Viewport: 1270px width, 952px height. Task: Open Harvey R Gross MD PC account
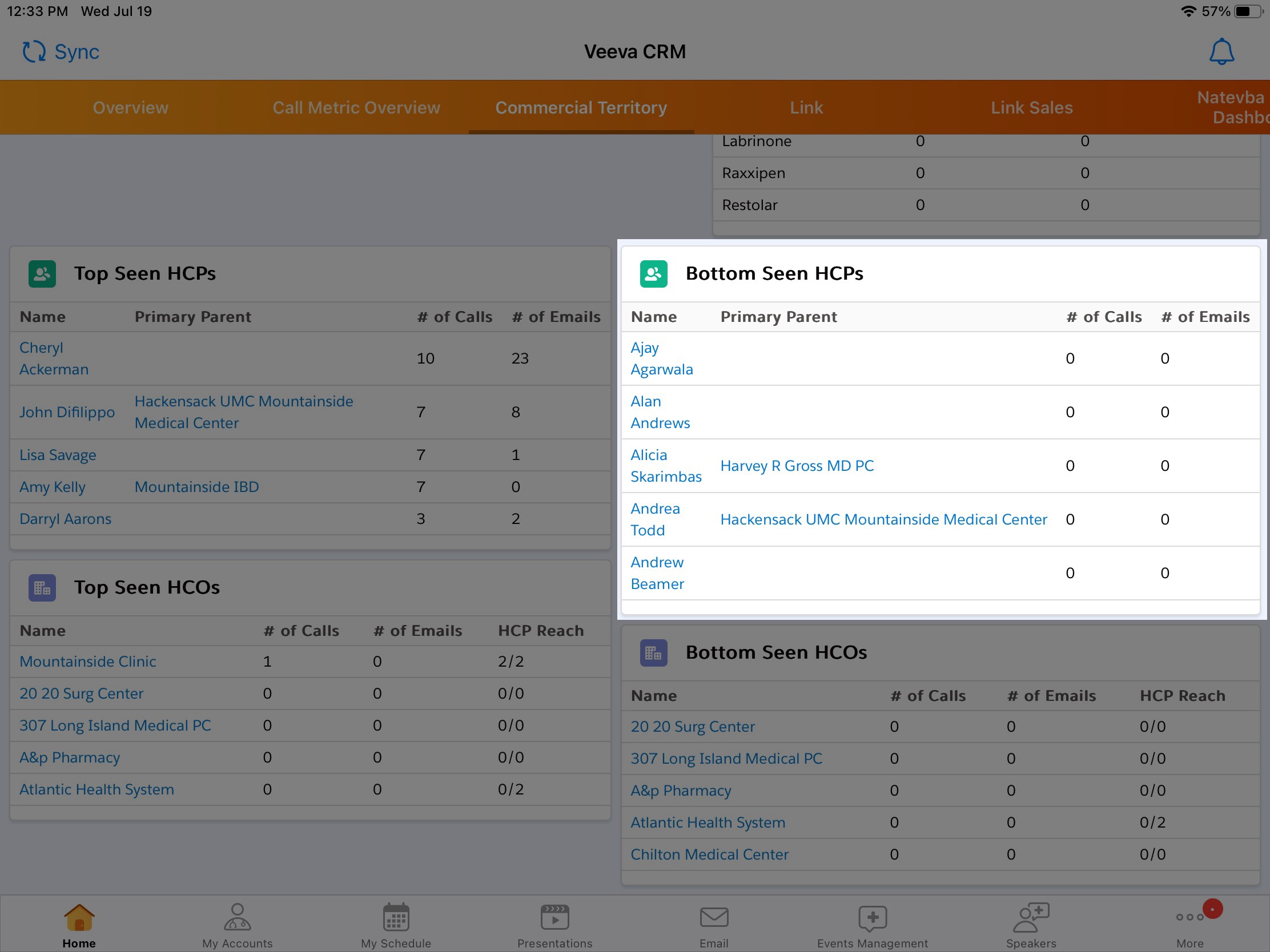797,465
